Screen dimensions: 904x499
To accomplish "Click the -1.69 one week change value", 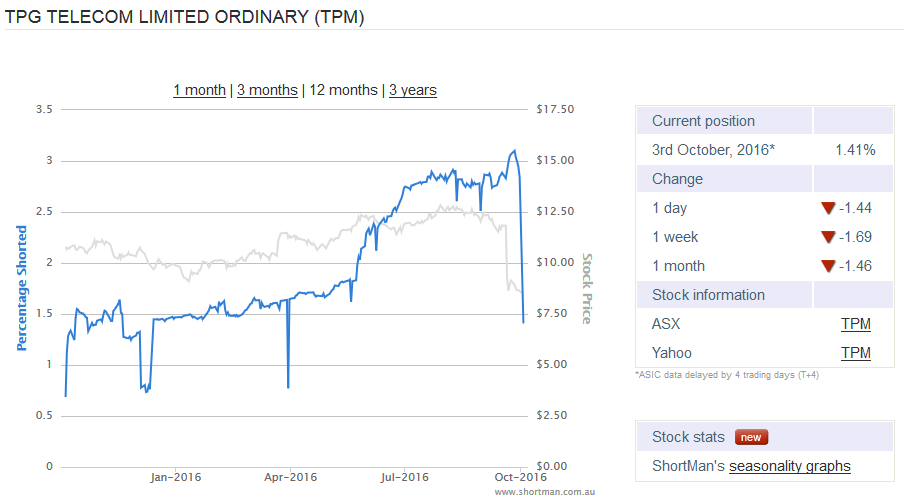I will 855,237.
